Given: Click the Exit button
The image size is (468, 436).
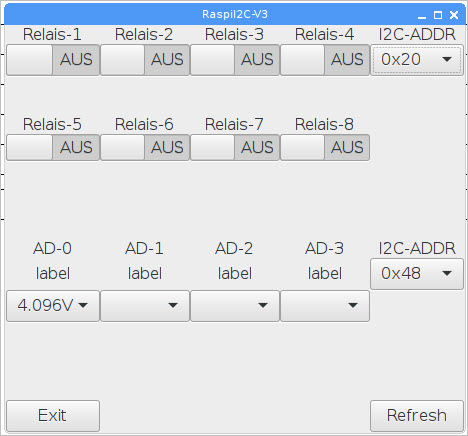Looking at the screenshot, I should [53, 416].
